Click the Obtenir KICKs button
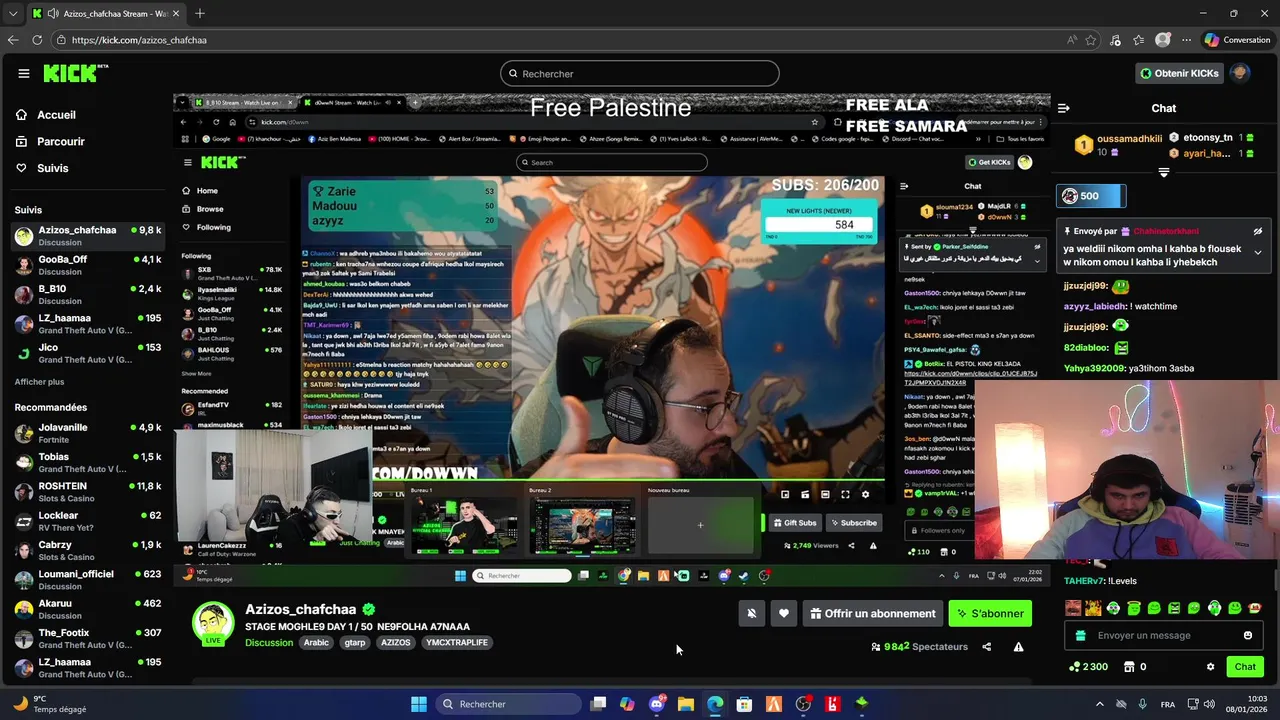The height and width of the screenshot is (720, 1280). pos(1181,73)
